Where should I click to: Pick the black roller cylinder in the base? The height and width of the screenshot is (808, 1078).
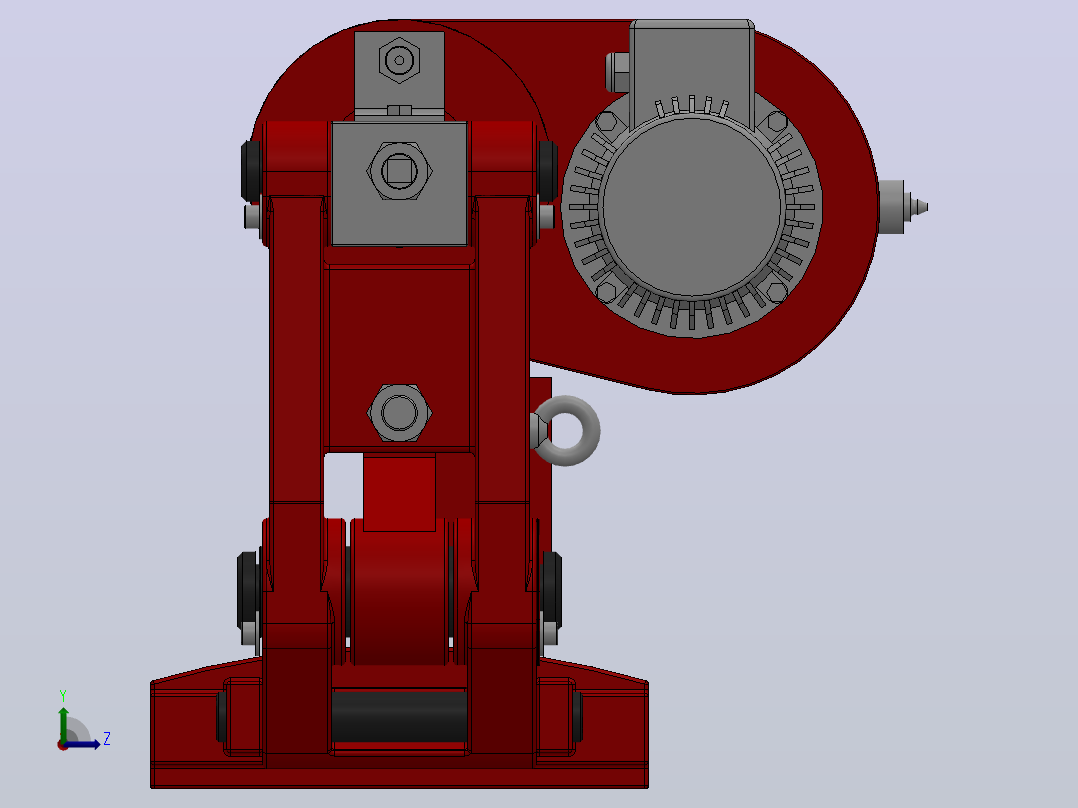(399, 716)
